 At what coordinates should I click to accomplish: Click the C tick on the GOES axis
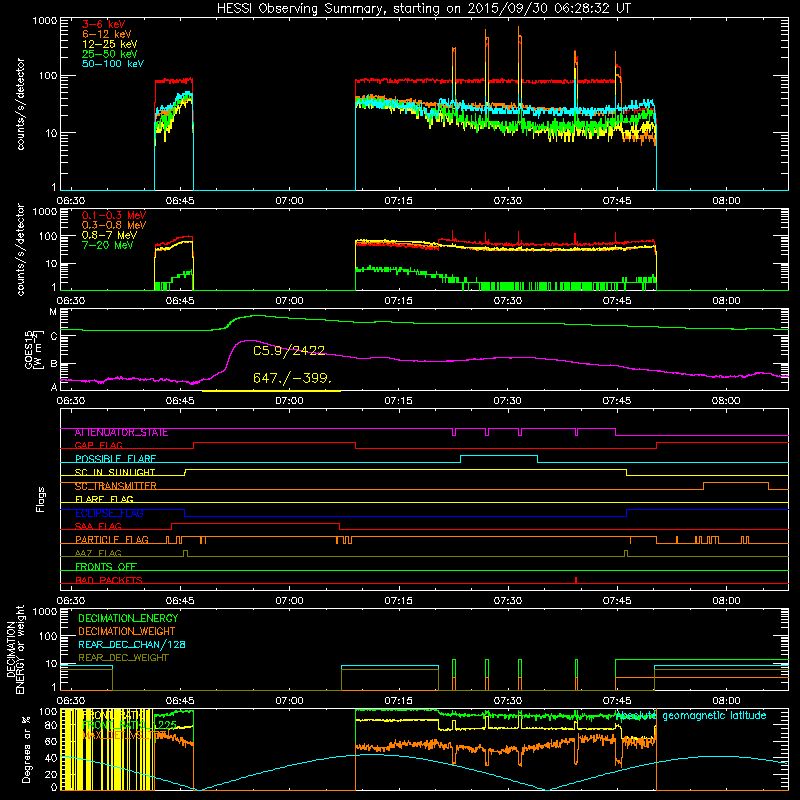(x=54, y=336)
